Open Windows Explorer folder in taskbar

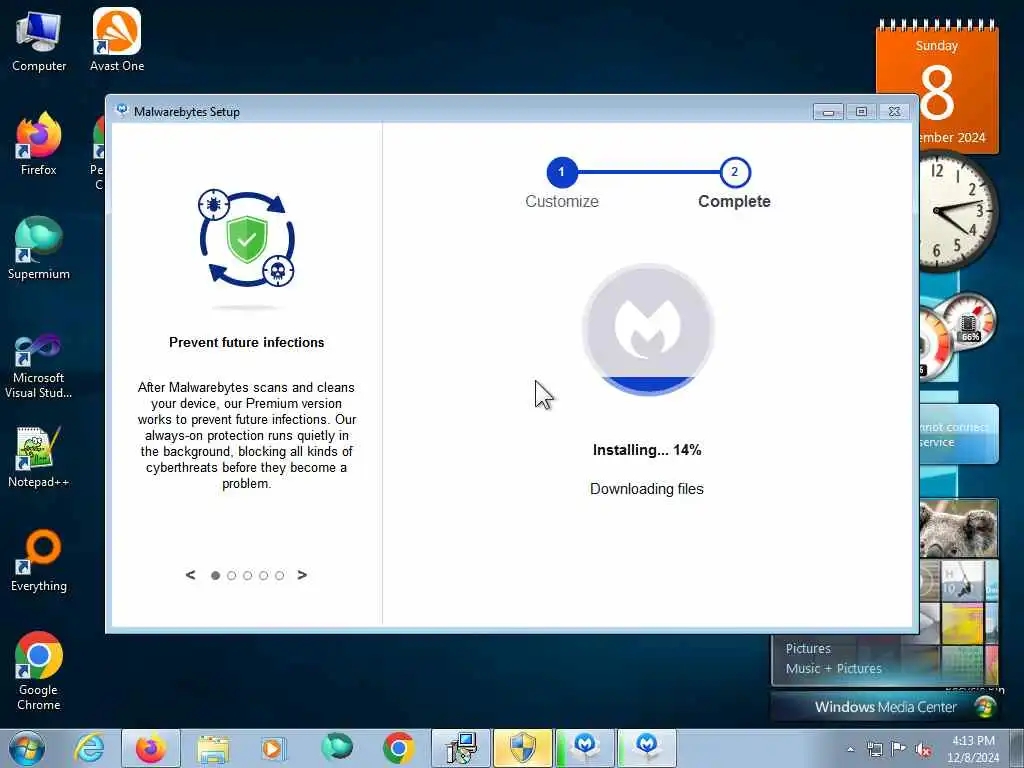point(213,748)
